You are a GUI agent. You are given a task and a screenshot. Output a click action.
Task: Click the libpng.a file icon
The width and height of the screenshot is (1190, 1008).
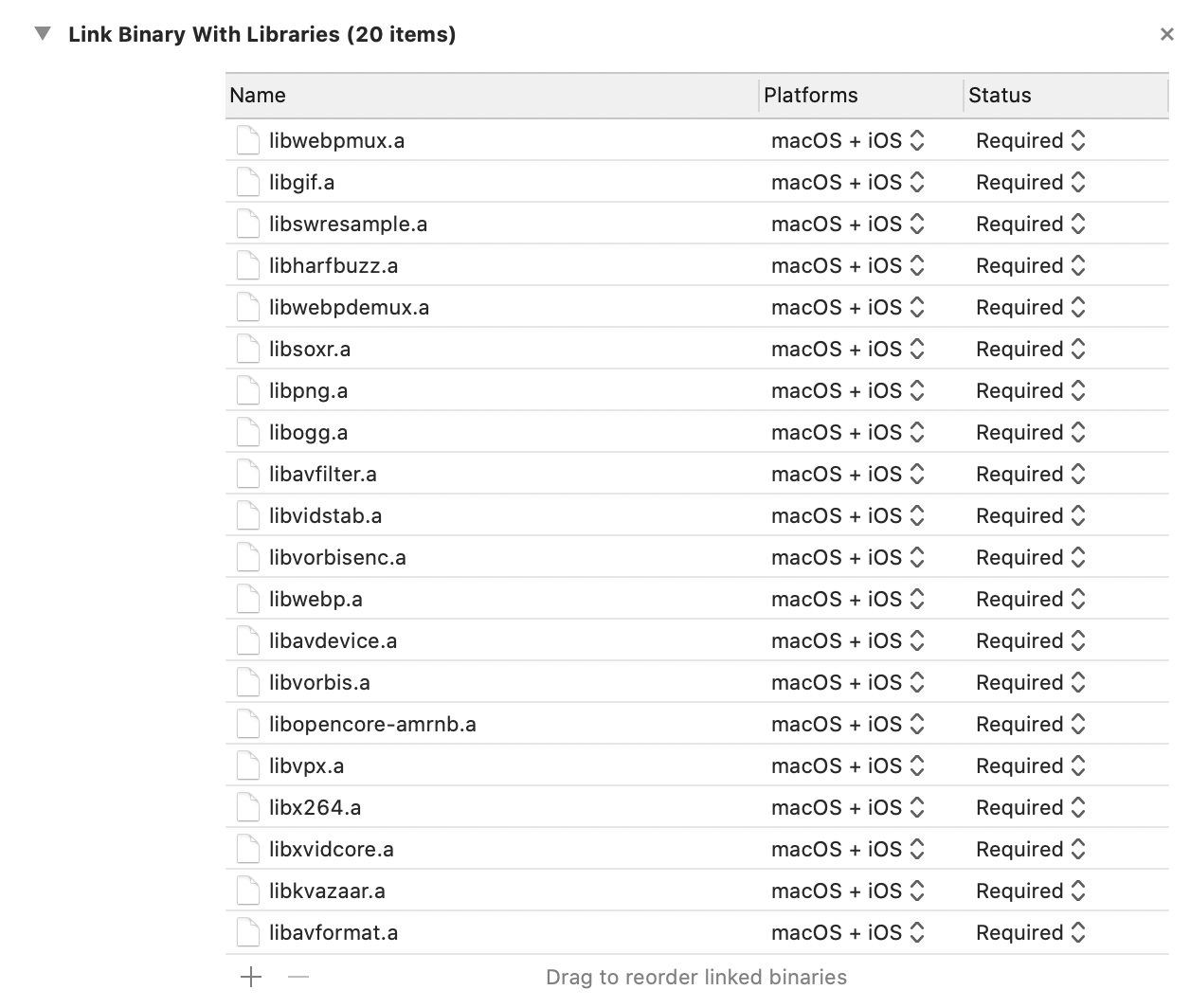point(247,390)
